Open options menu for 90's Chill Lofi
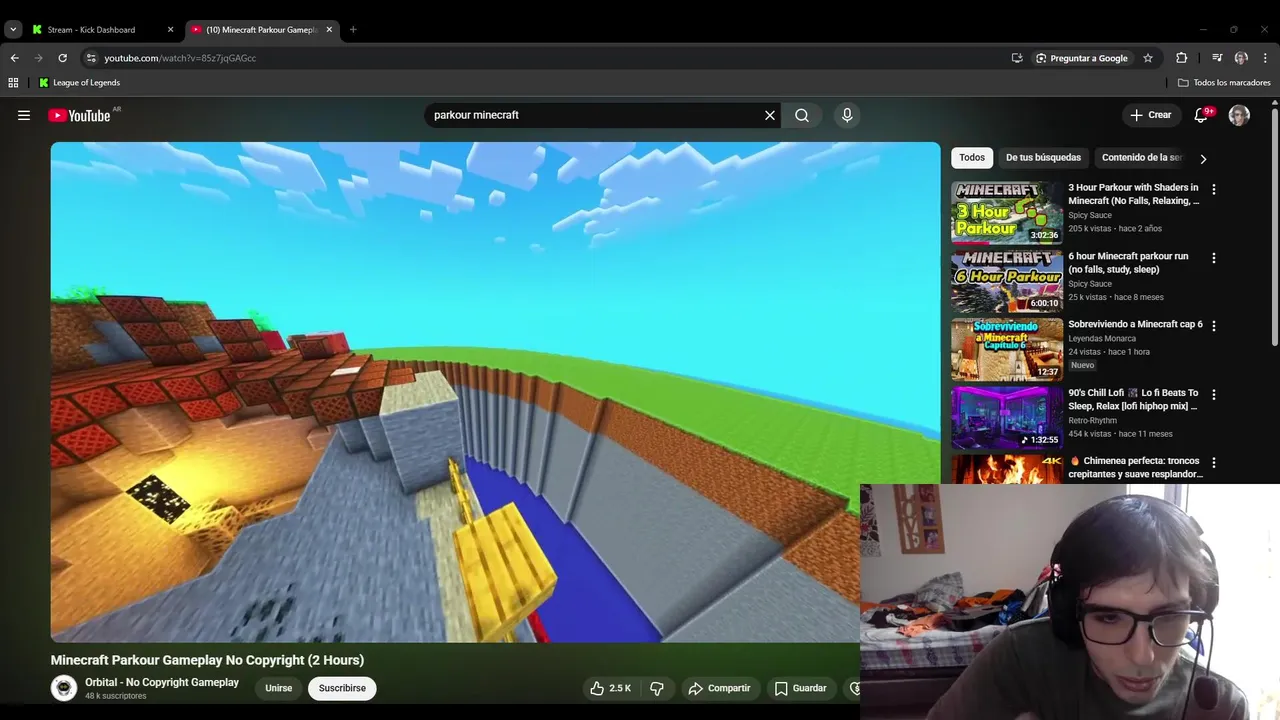Viewport: 1280px width, 720px height. pos(1214,394)
